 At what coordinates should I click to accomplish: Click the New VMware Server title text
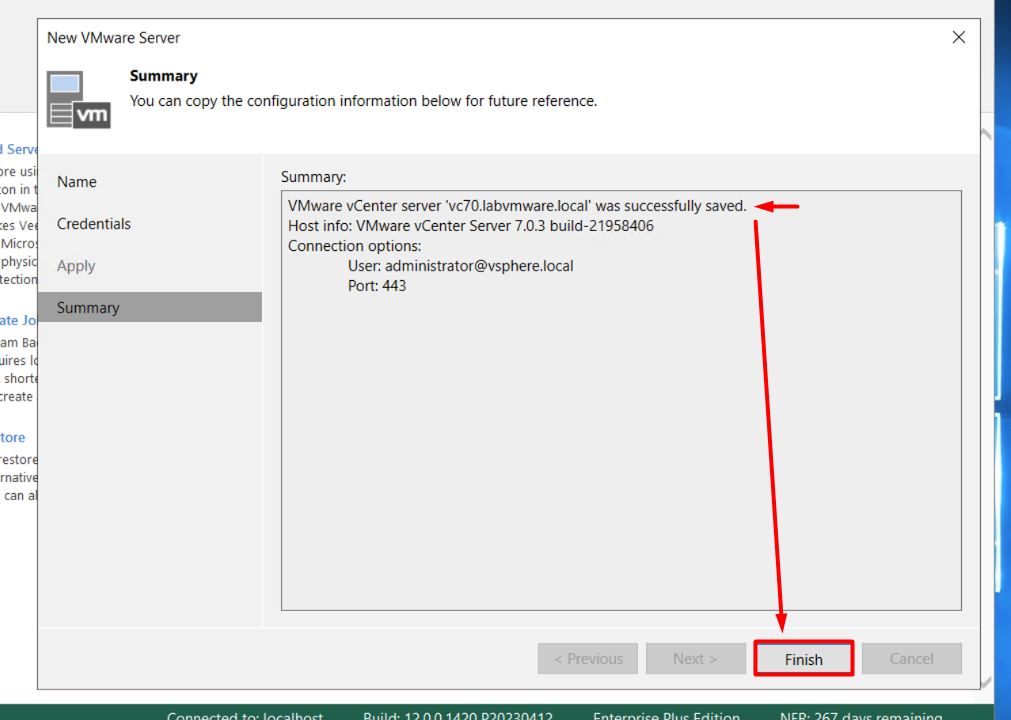pos(113,38)
